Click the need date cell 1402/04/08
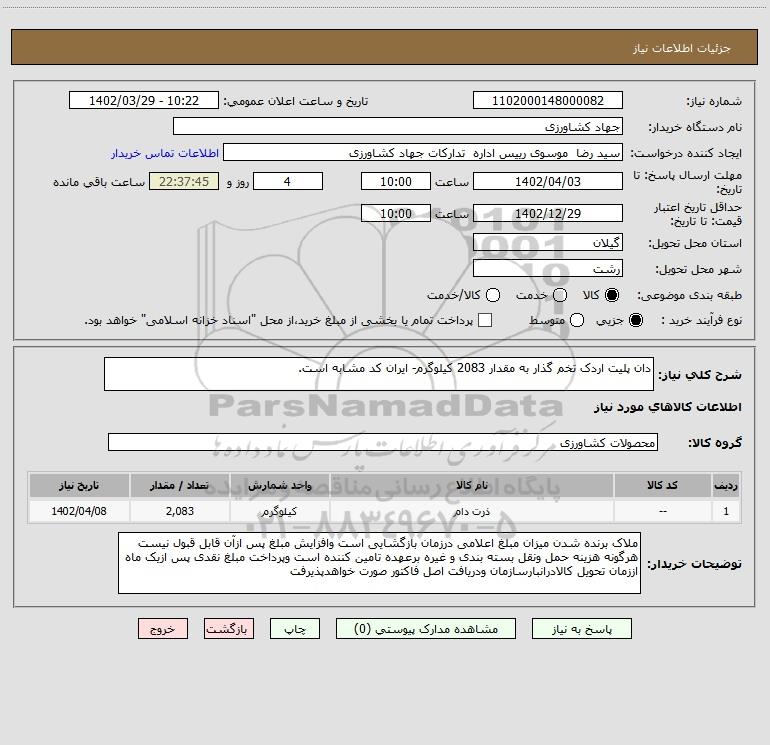This screenshot has height=745, width=770. [79, 511]
